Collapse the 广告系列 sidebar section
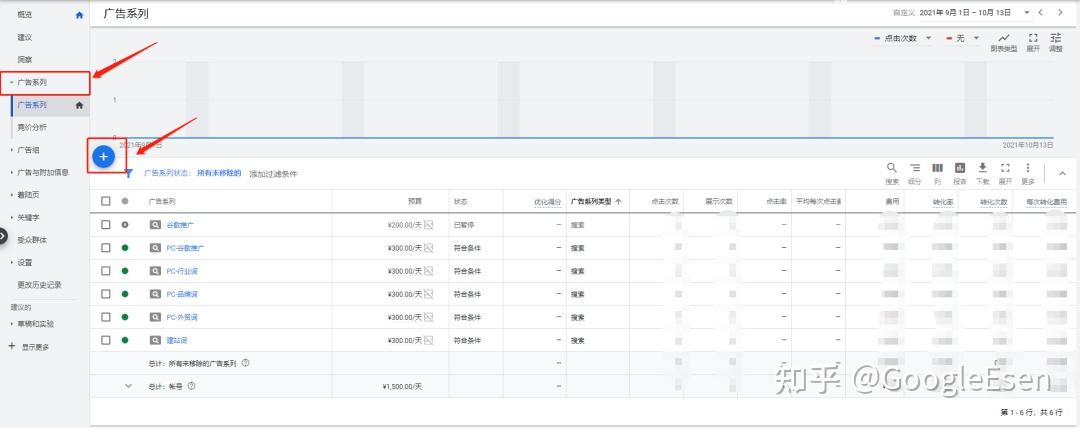Viewport: 1080px width, 428px height. (x=12, y=83)
